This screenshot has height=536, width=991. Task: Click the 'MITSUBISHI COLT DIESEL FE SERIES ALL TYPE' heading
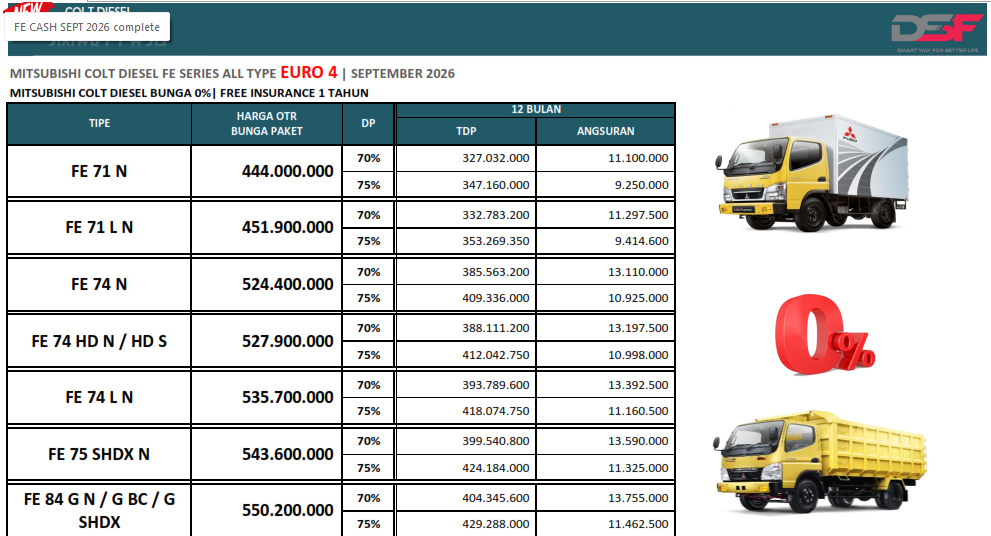[143, 73]
